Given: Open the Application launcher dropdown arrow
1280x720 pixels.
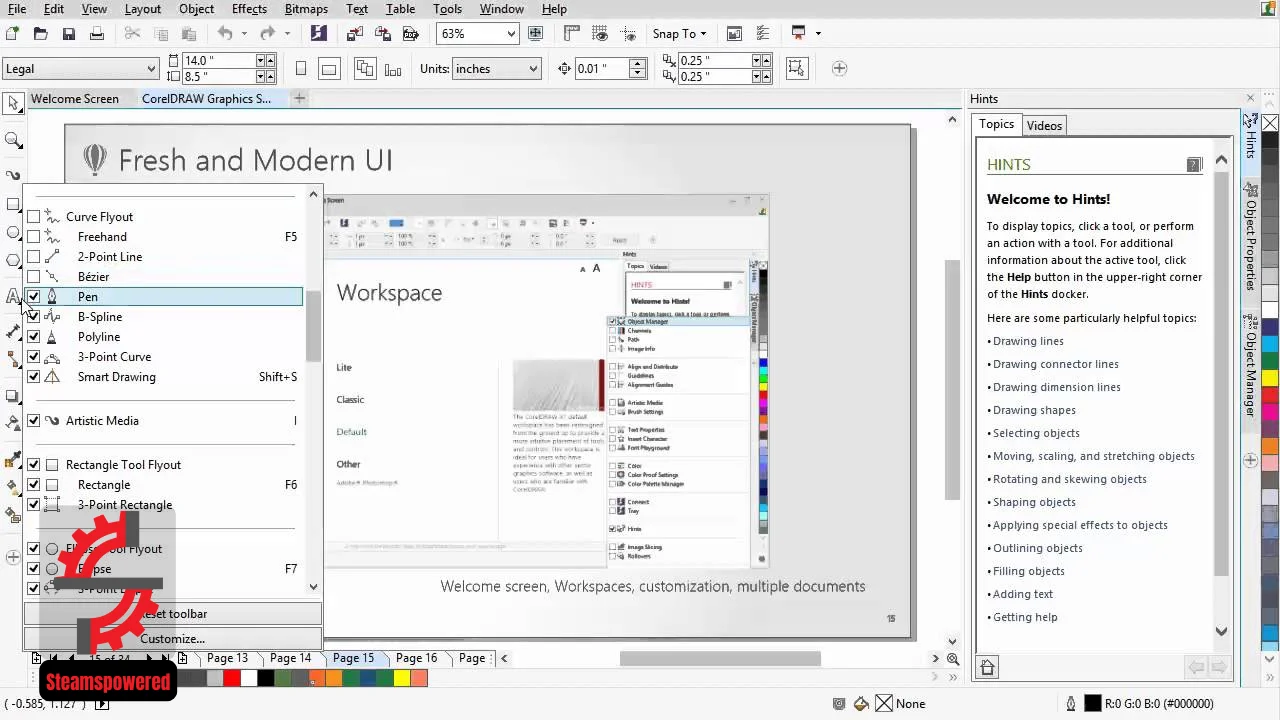Looking at the screenshot, I should [x=818, y=33].
